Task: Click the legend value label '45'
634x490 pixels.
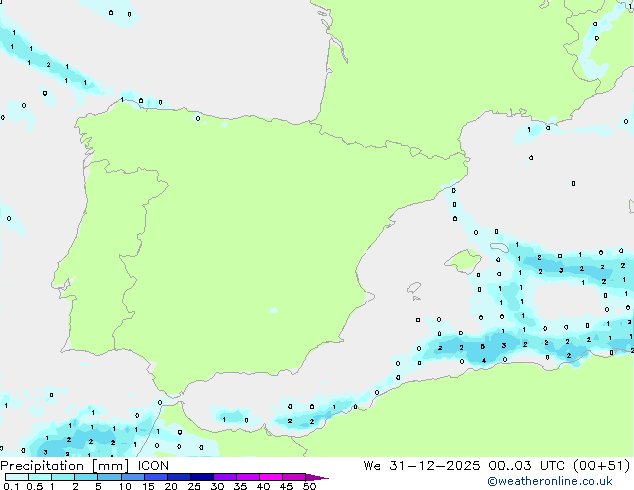Action: pyautogui.click(x=286, y=486)
